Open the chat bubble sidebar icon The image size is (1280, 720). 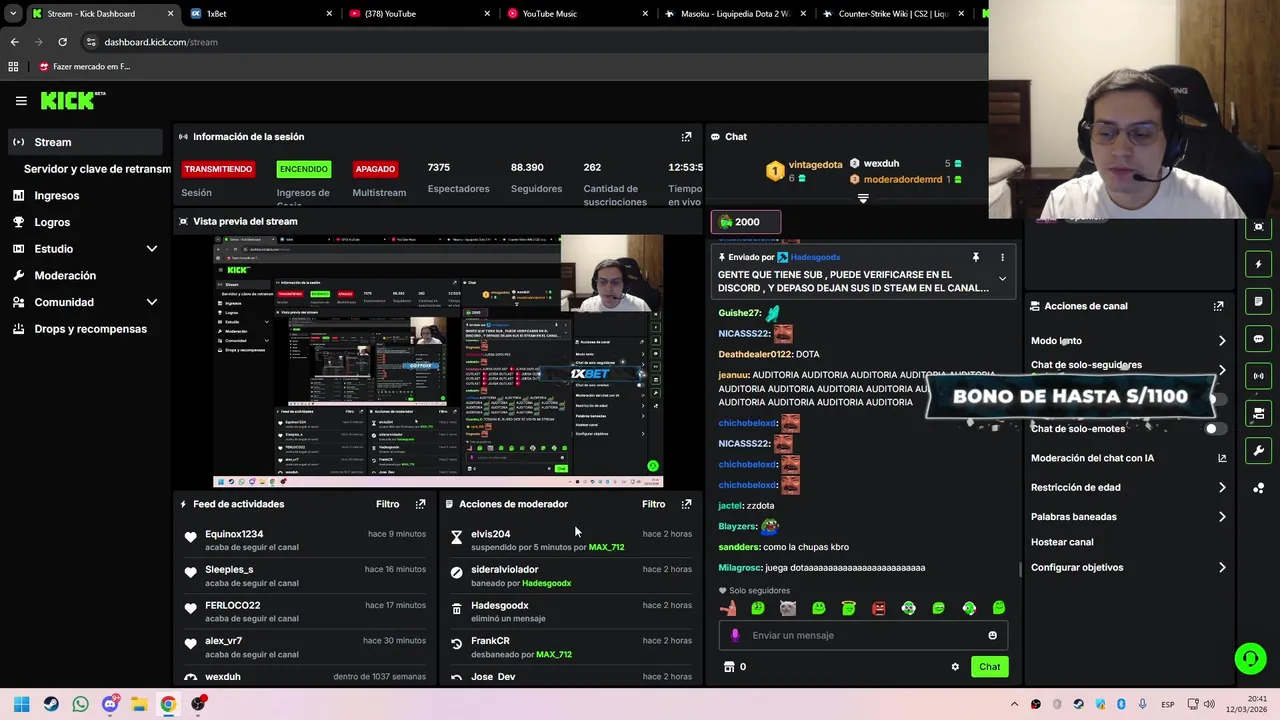pyautogui.click(x=1258, y=339)
